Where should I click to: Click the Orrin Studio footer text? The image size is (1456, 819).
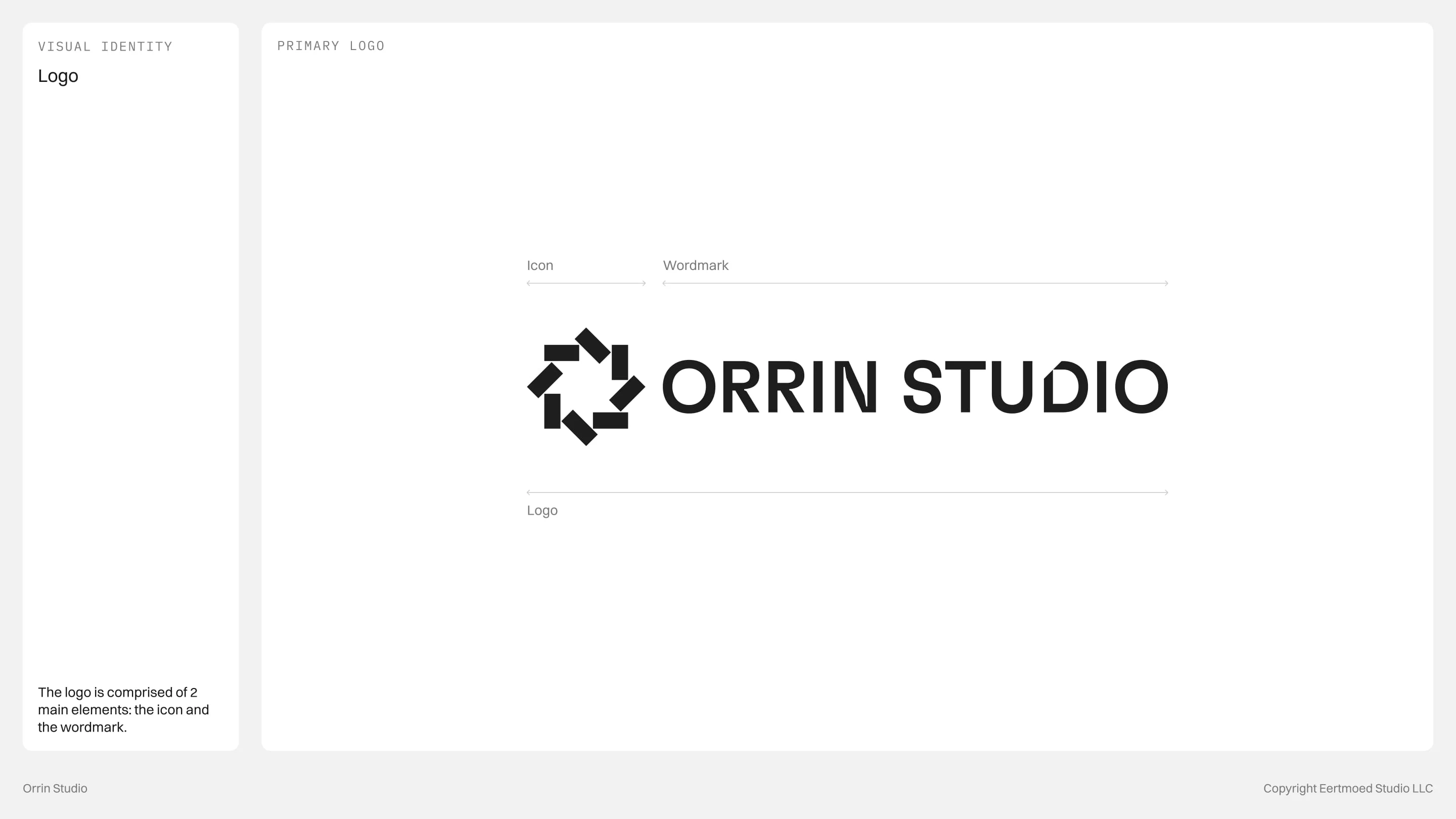[x=55, y=788]
